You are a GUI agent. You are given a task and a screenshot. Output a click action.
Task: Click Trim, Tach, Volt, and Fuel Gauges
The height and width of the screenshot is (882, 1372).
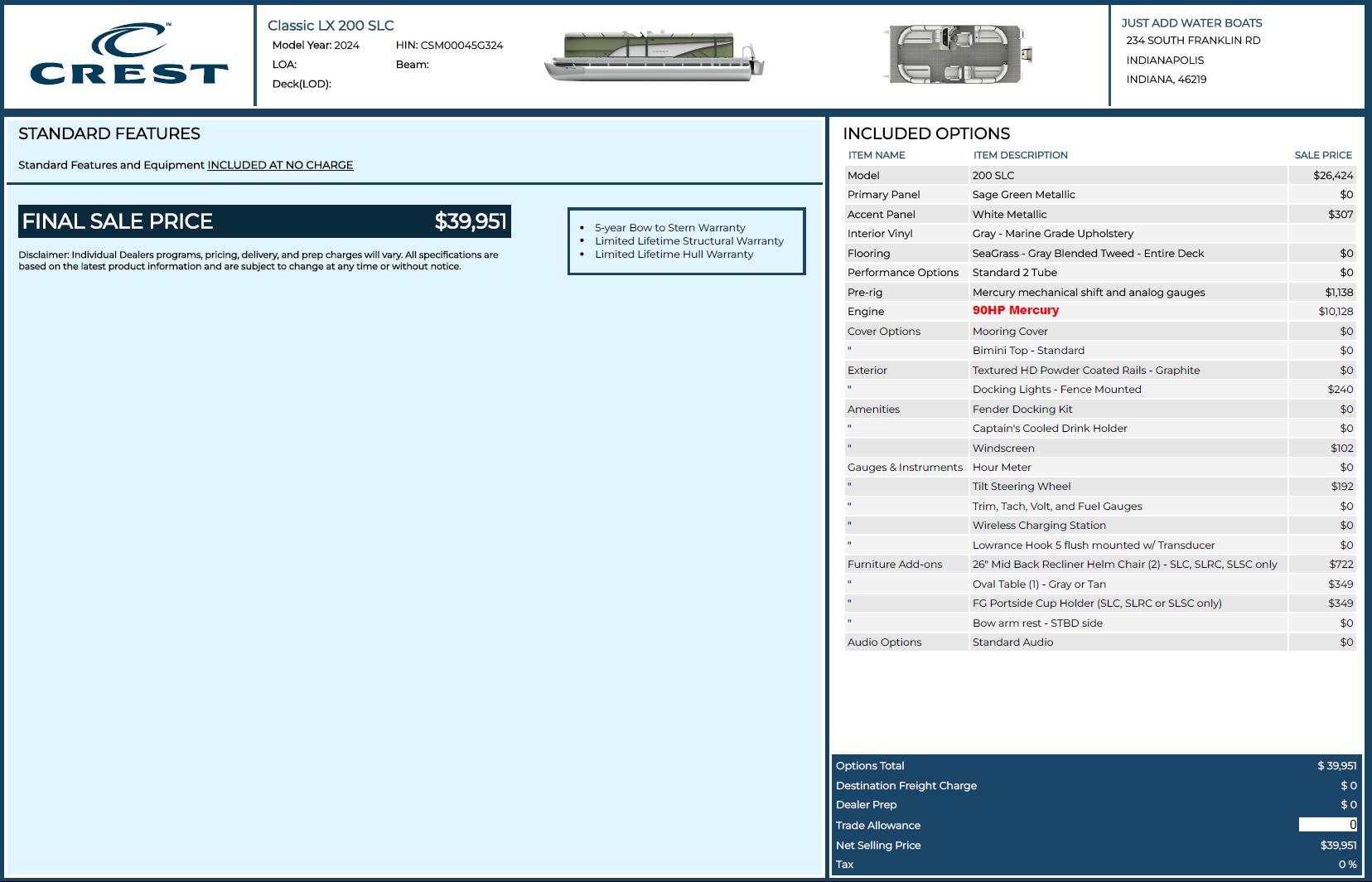pos(1057,506)
